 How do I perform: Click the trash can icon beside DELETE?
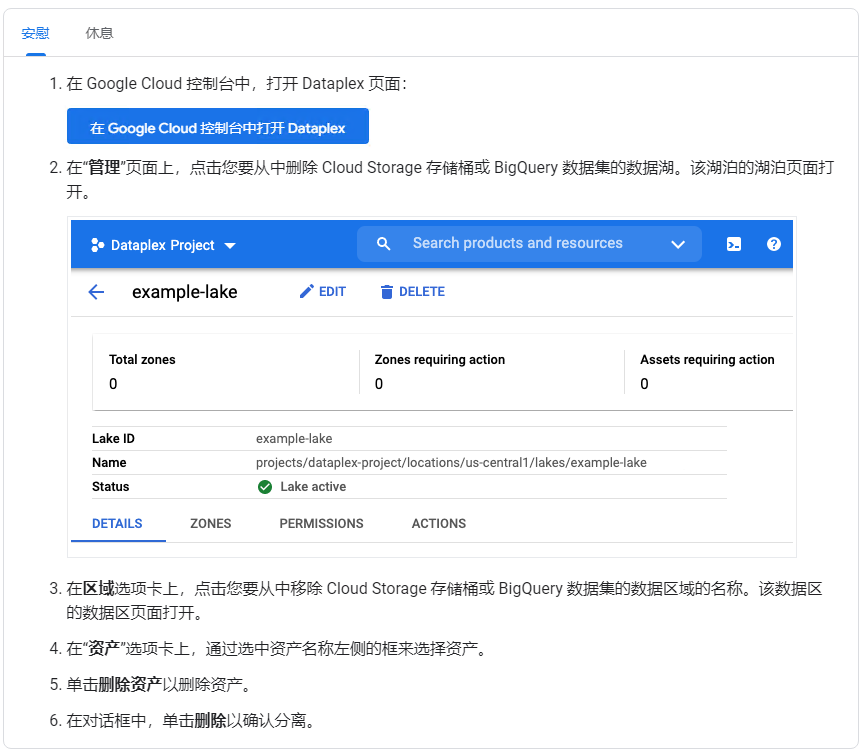[x=387, y=292]
